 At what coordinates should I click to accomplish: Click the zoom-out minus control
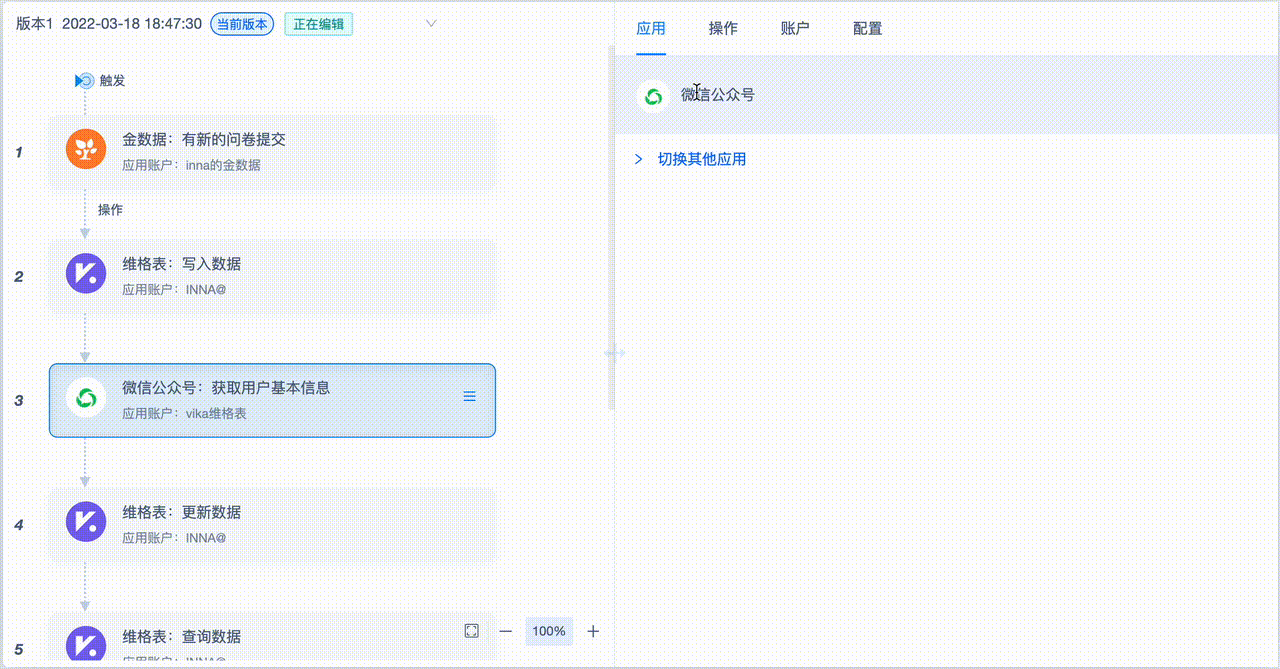(x=506, y=631)
